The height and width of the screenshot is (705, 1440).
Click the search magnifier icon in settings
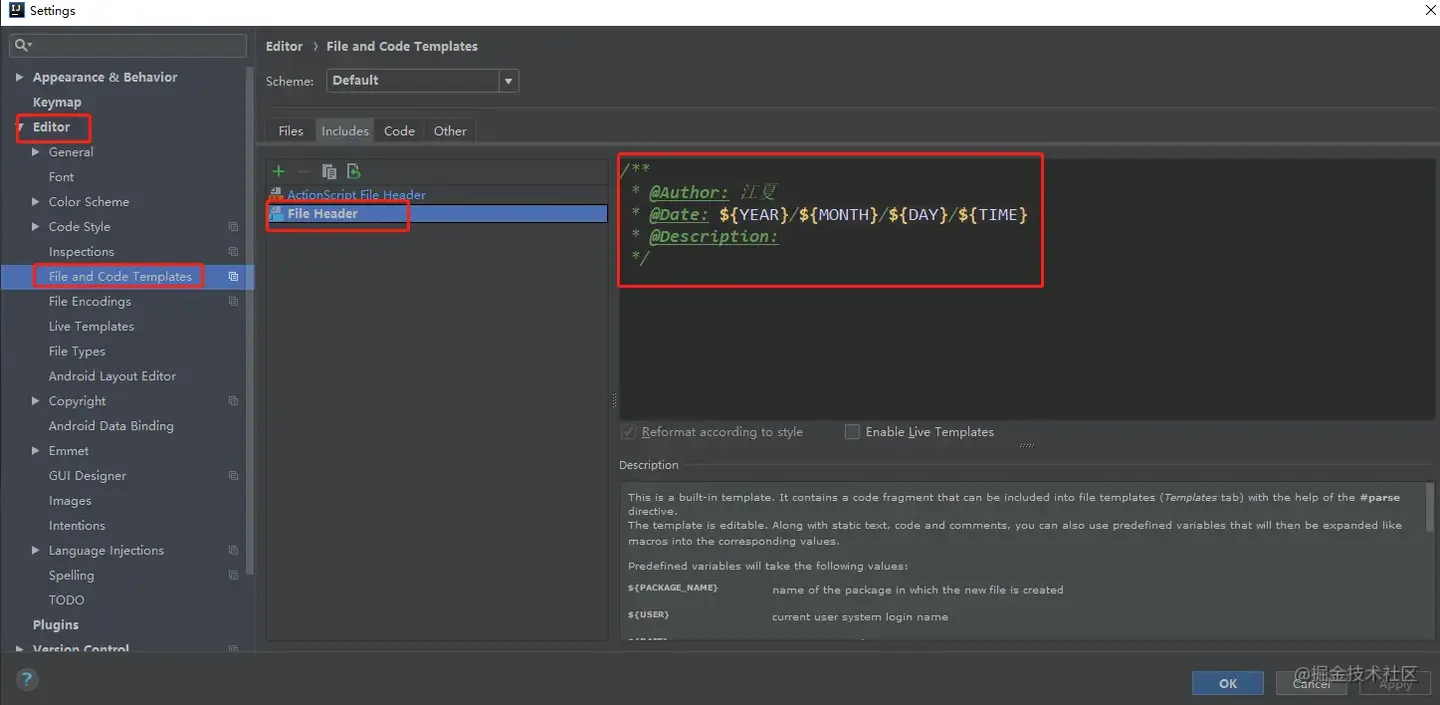point(22,45)
